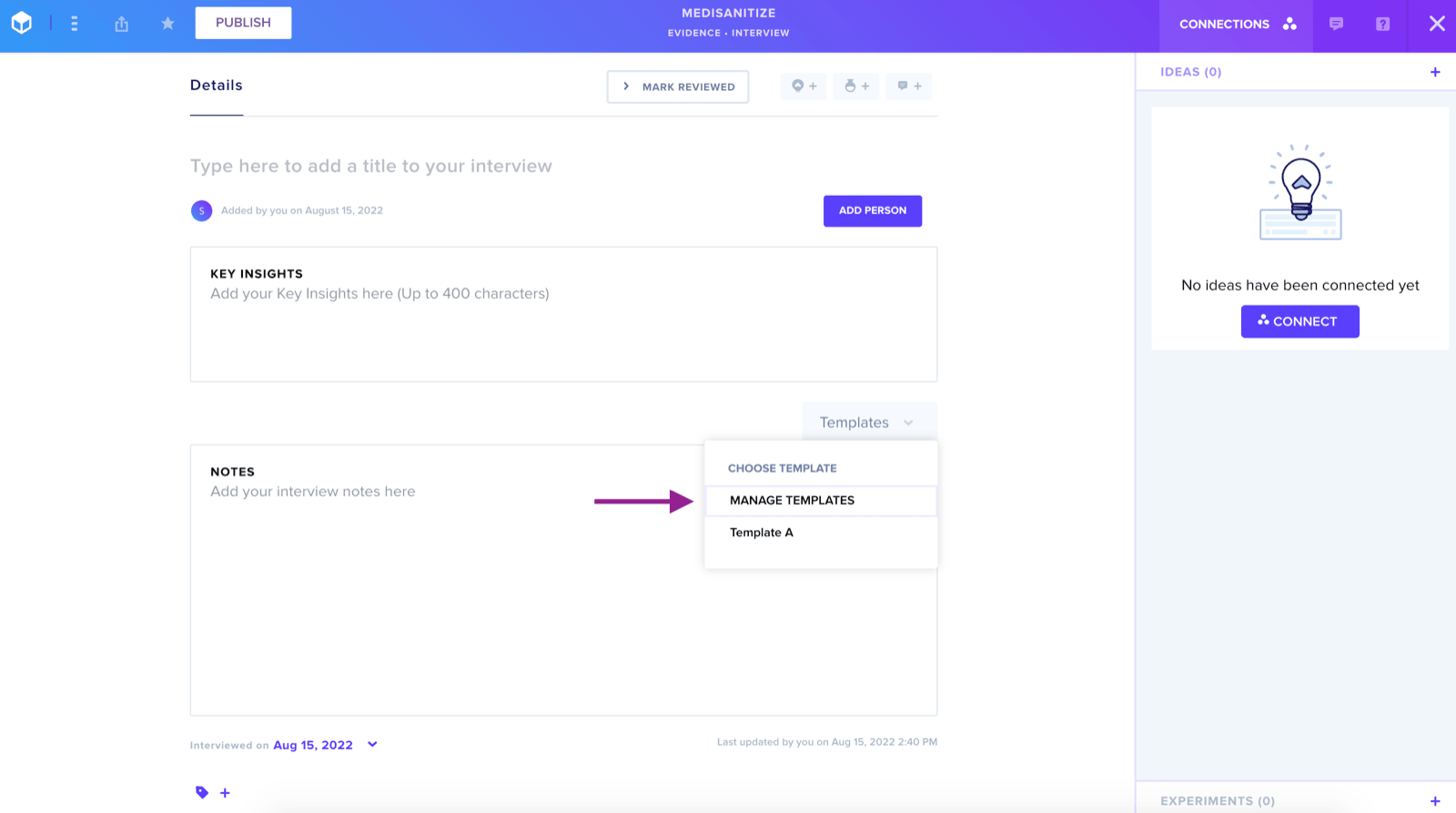Click the Aug 15, 2022 interview date
This screenshot has height=813, width=1456.
pos(313,745)
